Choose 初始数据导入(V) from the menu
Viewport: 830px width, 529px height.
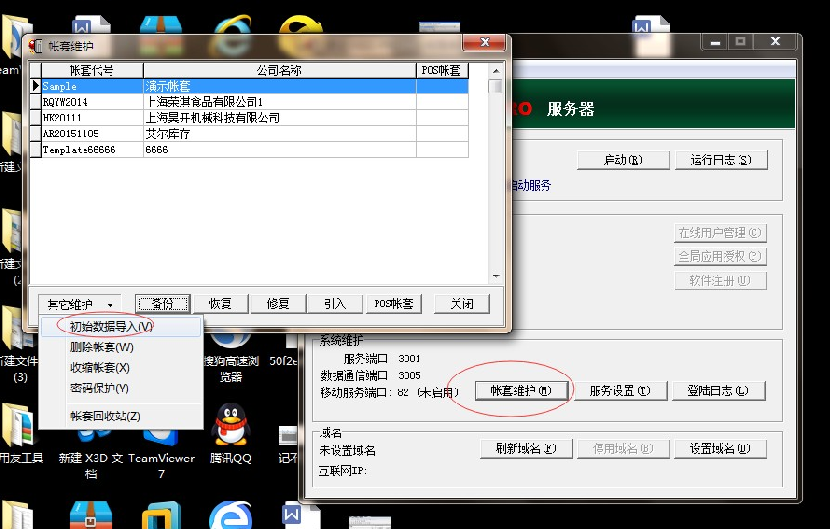click(x=111, y=326)
